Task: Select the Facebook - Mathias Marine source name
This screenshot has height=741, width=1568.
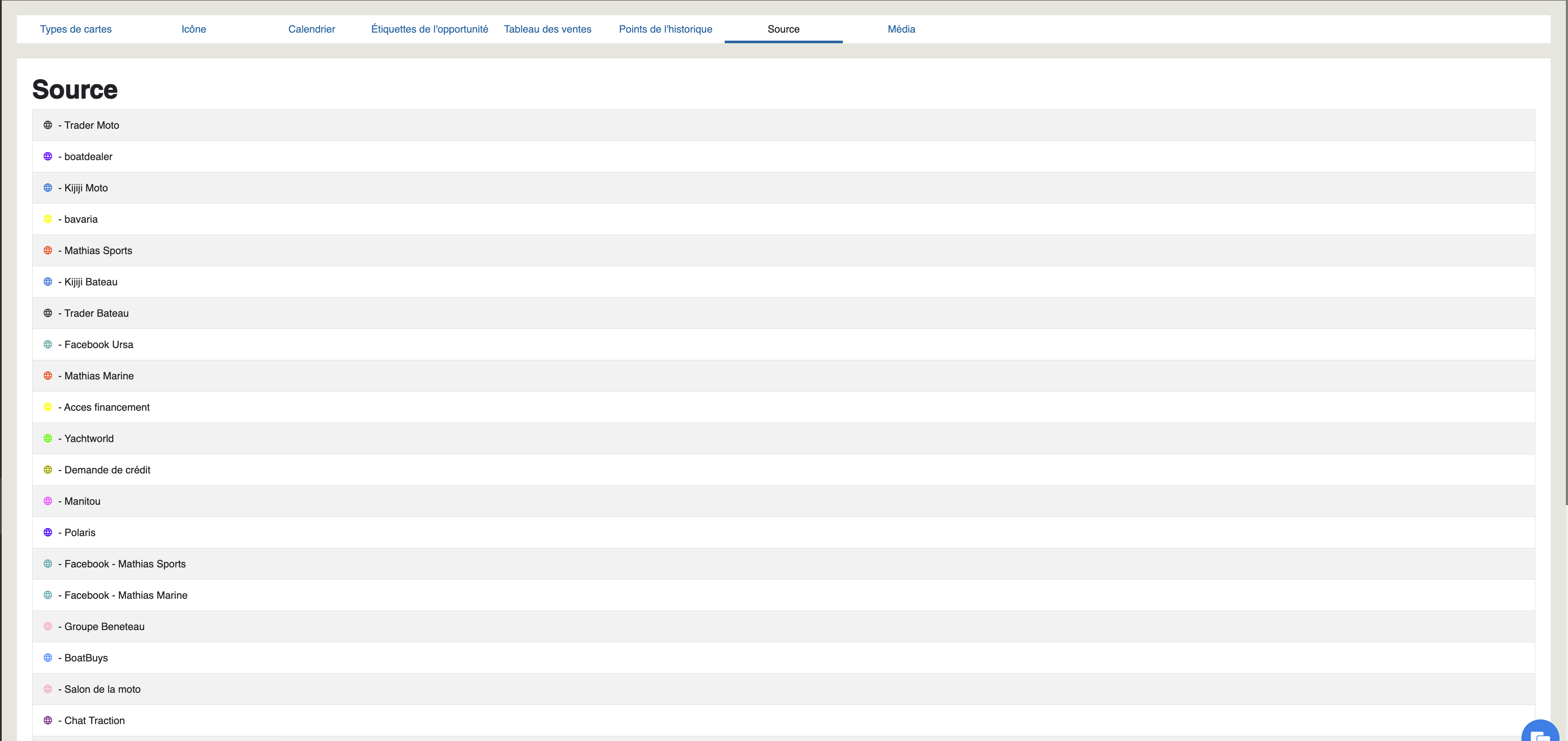Action: [126, 595]
